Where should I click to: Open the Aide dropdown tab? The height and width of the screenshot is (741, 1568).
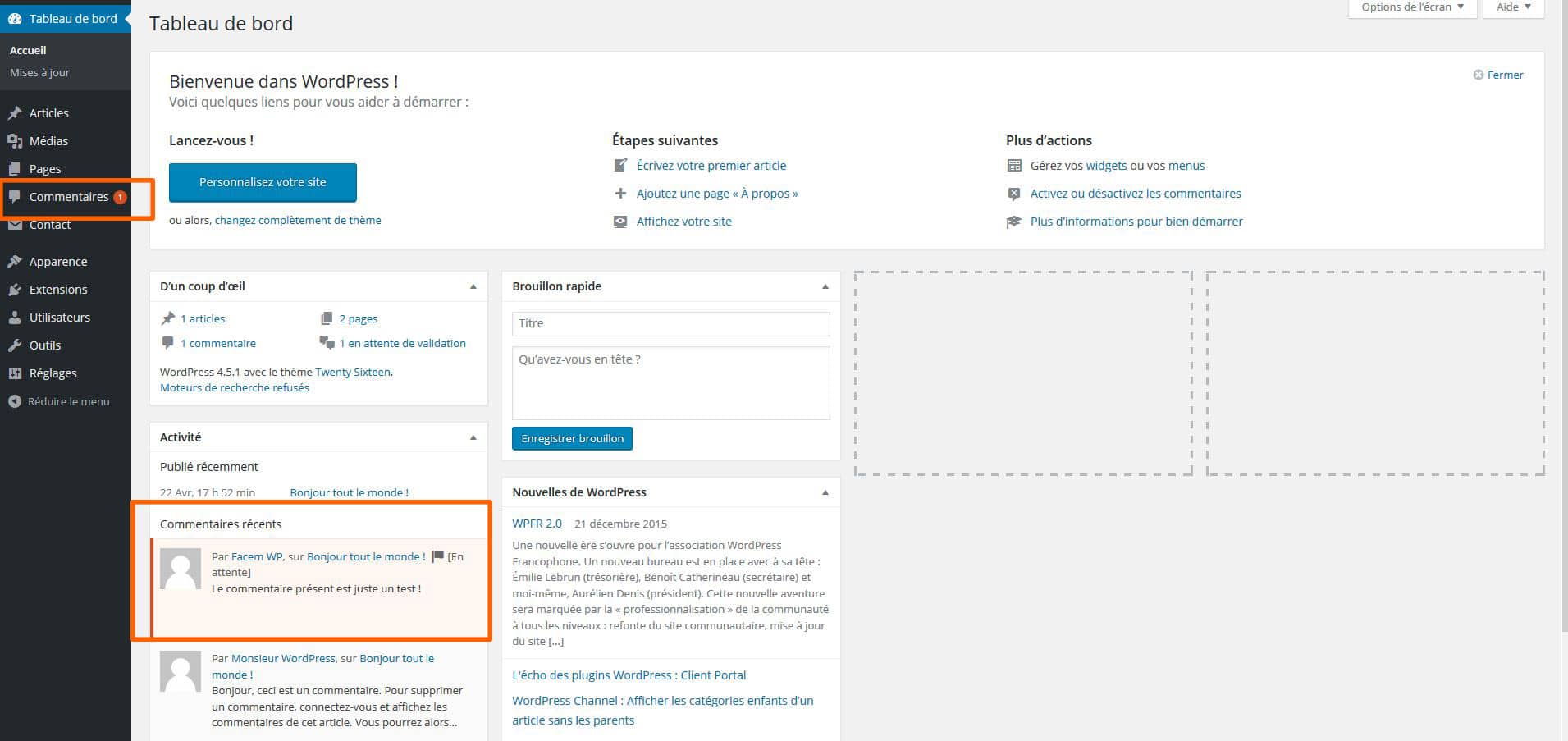coord(1513,7)
